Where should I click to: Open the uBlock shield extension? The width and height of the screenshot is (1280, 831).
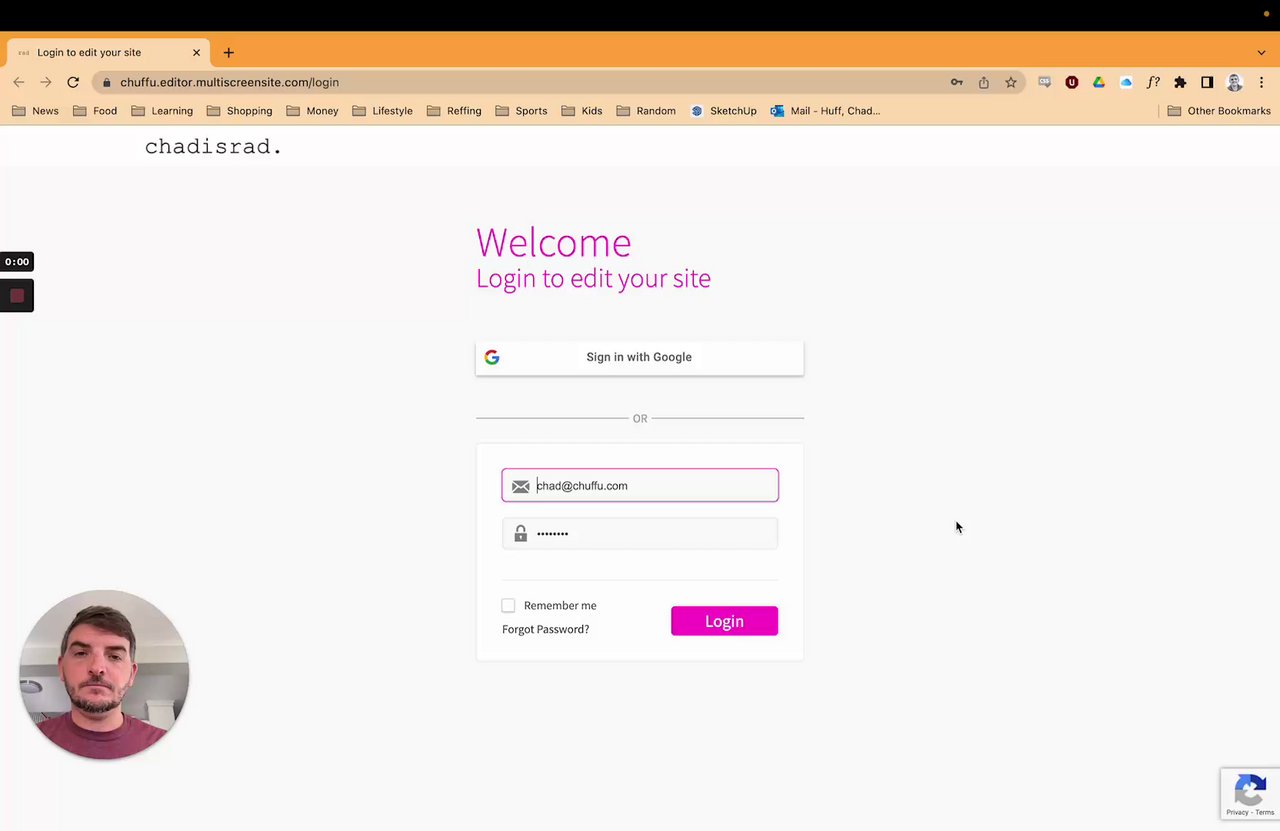click(1072, 82)
